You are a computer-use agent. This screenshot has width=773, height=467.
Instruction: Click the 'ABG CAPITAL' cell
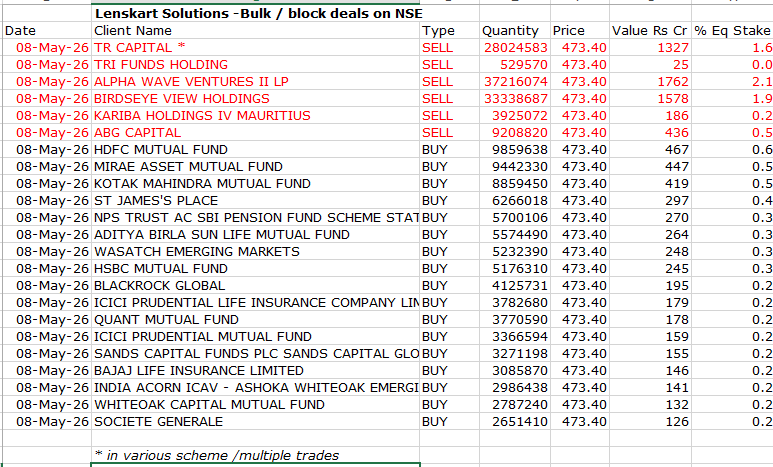255,133
